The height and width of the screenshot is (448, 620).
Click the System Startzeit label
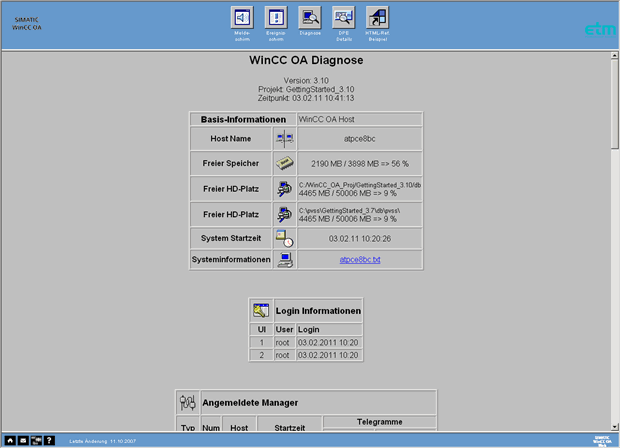pyautogui.click(x=231, y=238)
